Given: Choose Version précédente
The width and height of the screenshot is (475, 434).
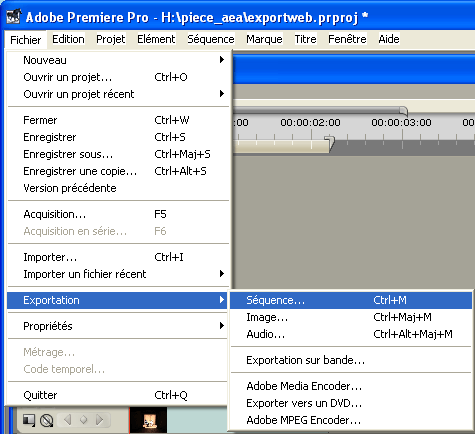Looking at the screenshot, I should tap(118, 188).
